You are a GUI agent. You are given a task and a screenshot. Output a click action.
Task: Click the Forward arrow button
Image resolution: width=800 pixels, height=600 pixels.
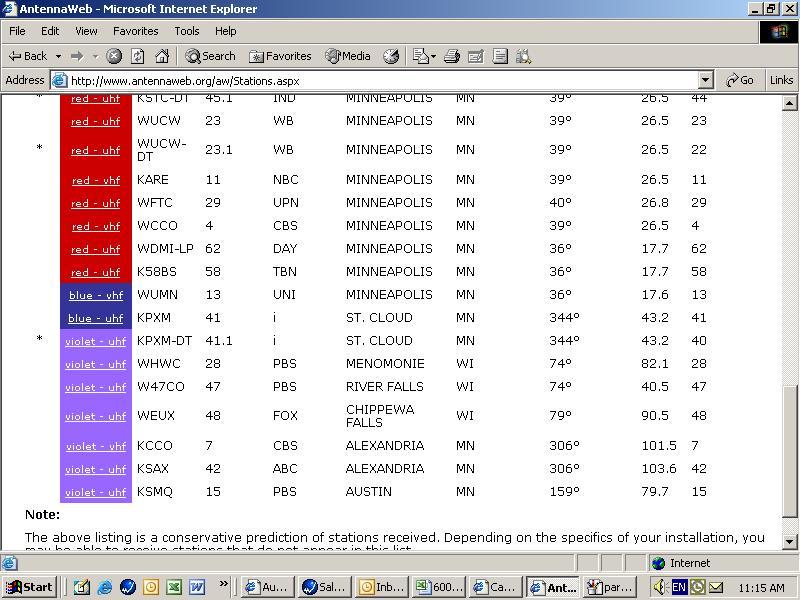coord(77,56)
